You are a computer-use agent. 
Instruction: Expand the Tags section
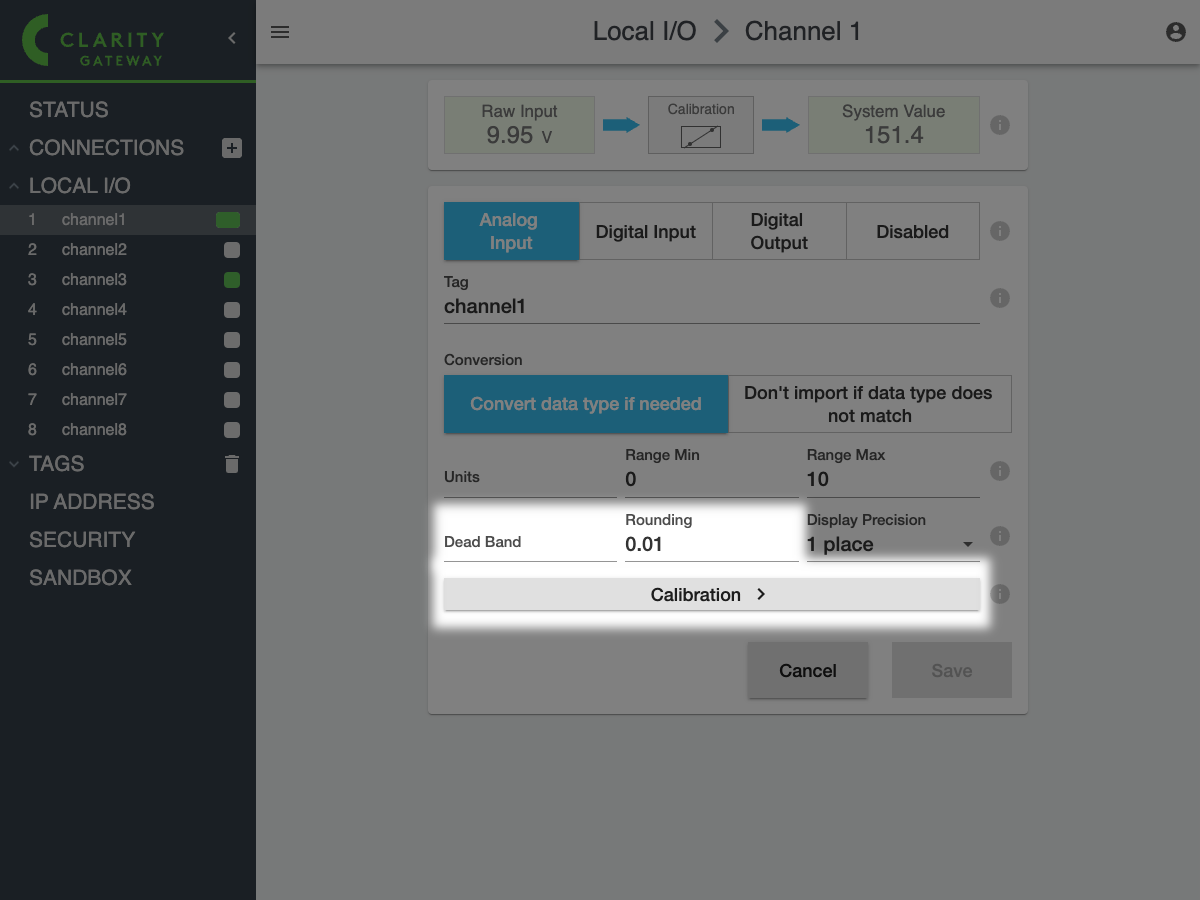click(15, 464)
